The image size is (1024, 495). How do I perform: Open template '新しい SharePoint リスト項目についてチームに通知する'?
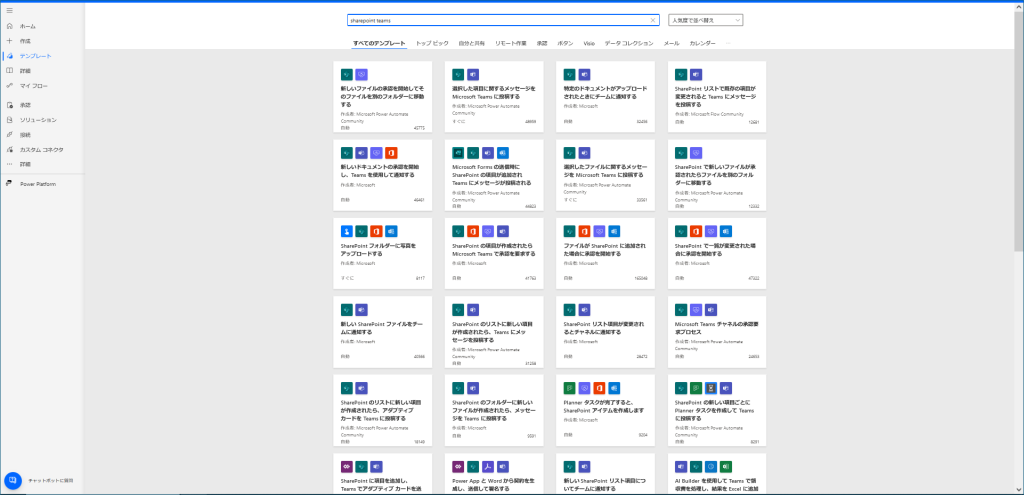click(605, 473)
